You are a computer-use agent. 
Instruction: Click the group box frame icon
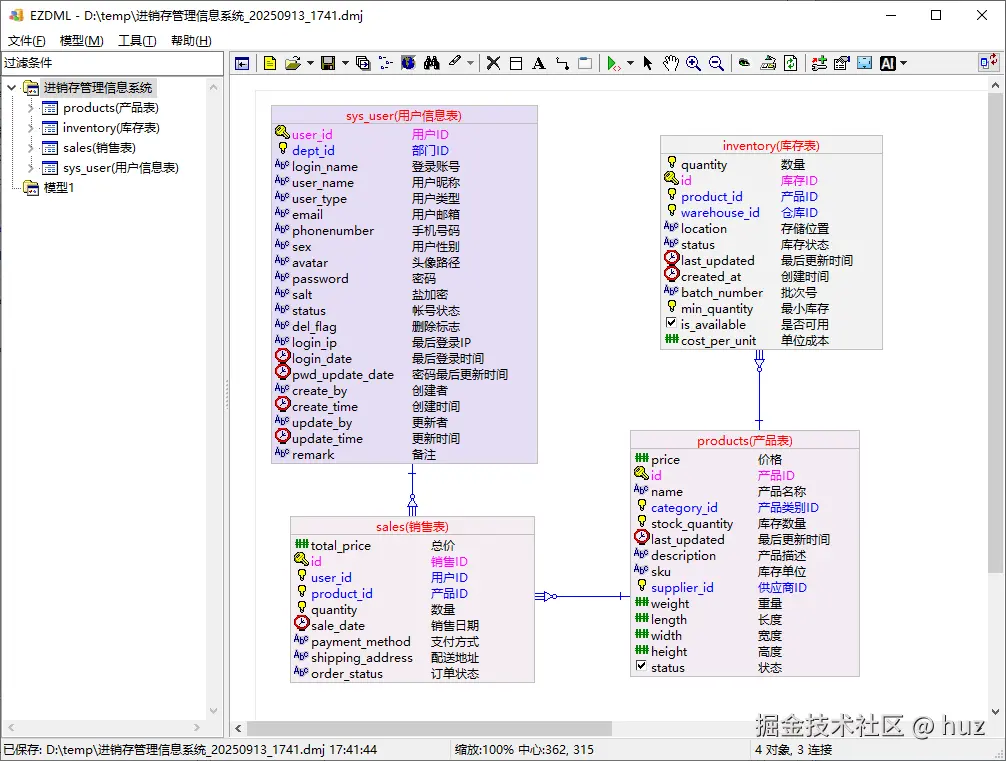[585, 63]
